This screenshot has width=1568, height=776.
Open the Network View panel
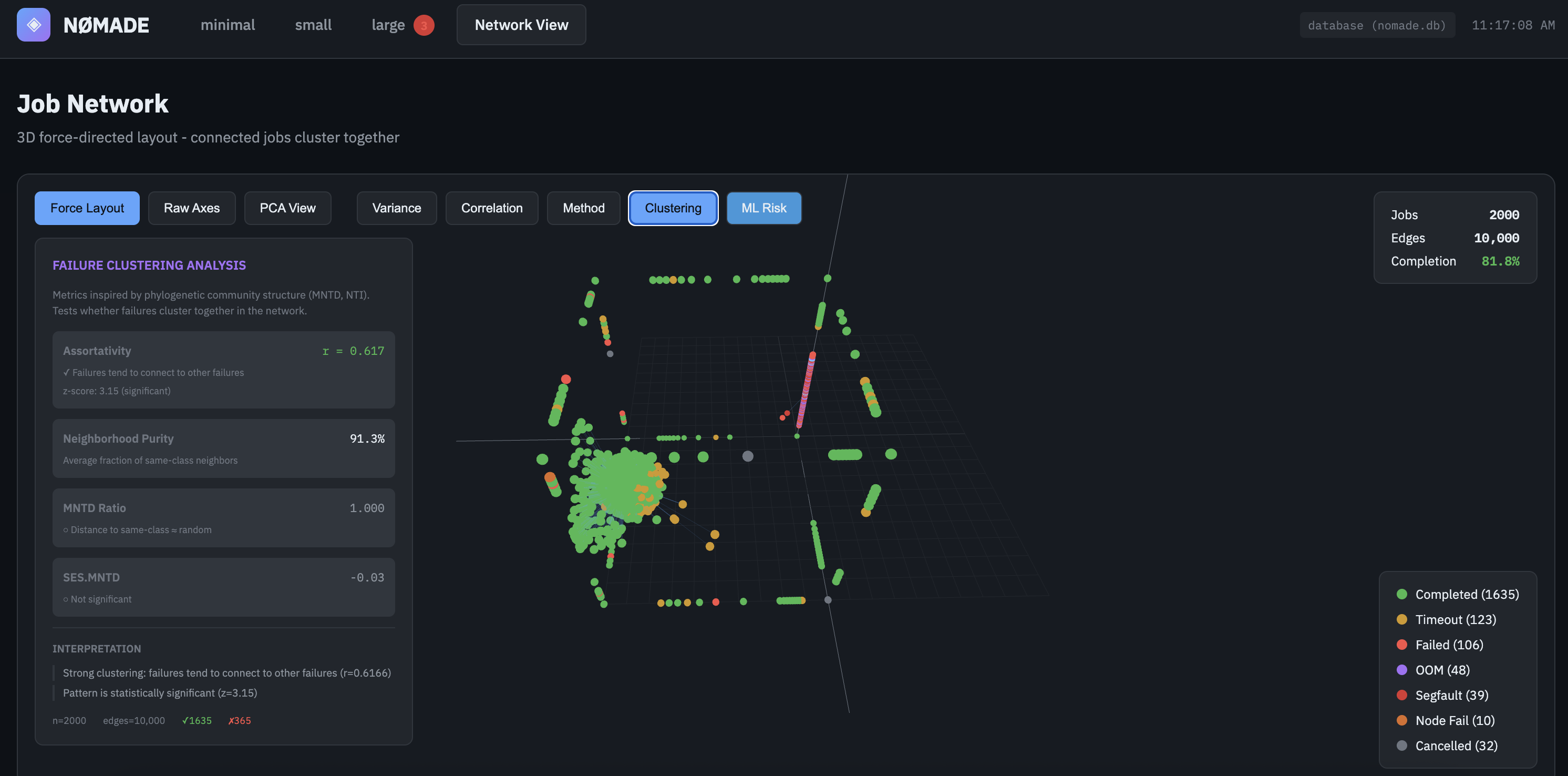(x=521, y=25)
